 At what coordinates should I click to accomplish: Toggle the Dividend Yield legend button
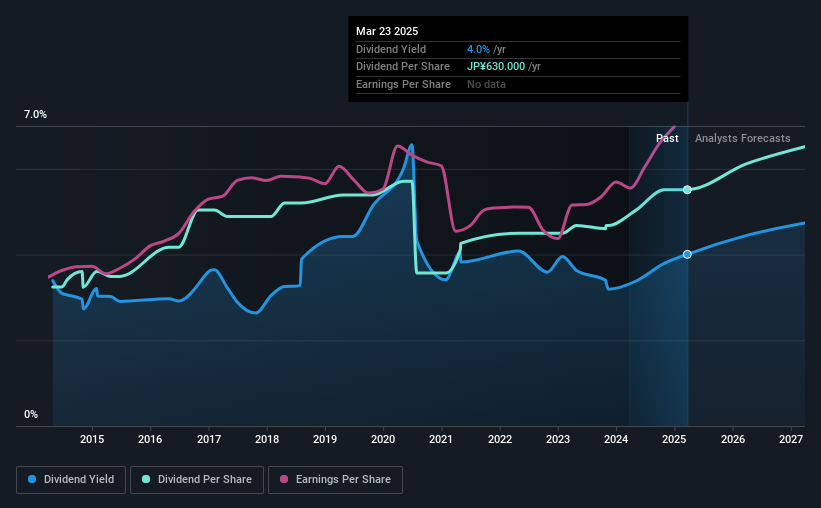point(71,480)
